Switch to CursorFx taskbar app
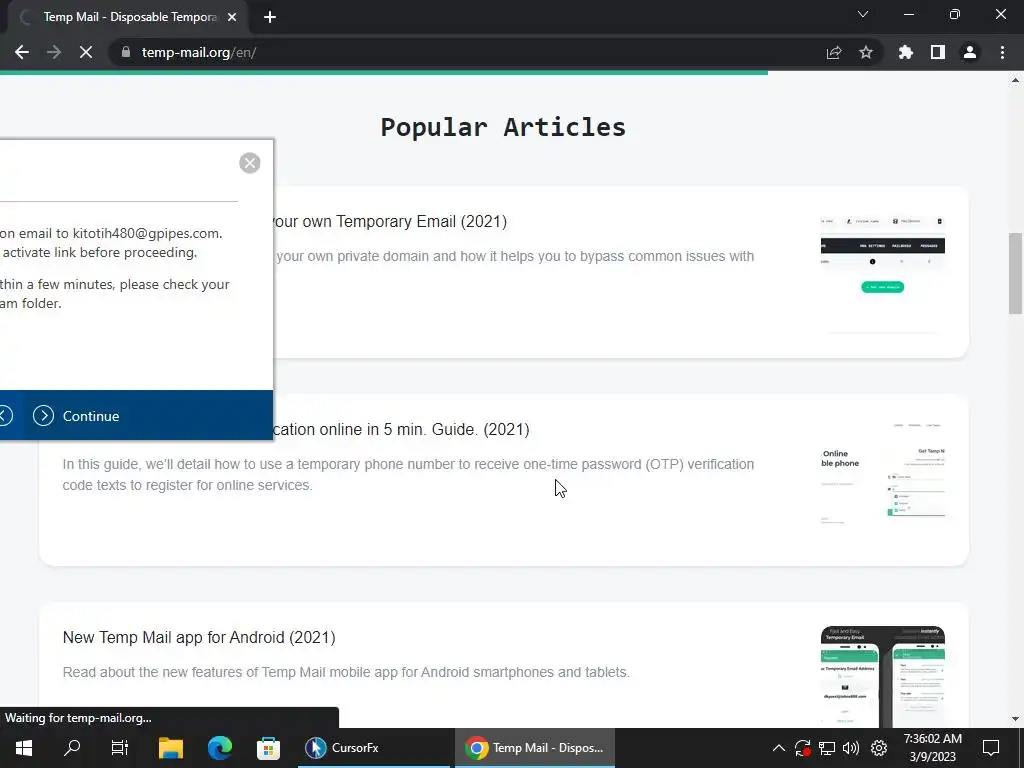The image size is (1024, 768). (374, 748)
